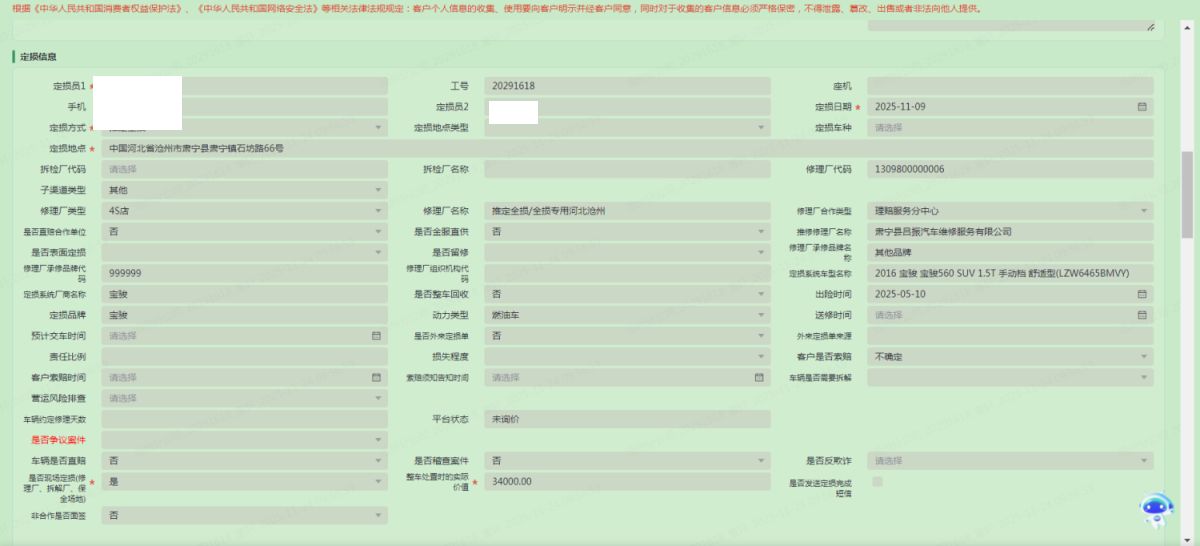
Task: Click the 出险时间 calendar icon
Action: [1141, 295]
